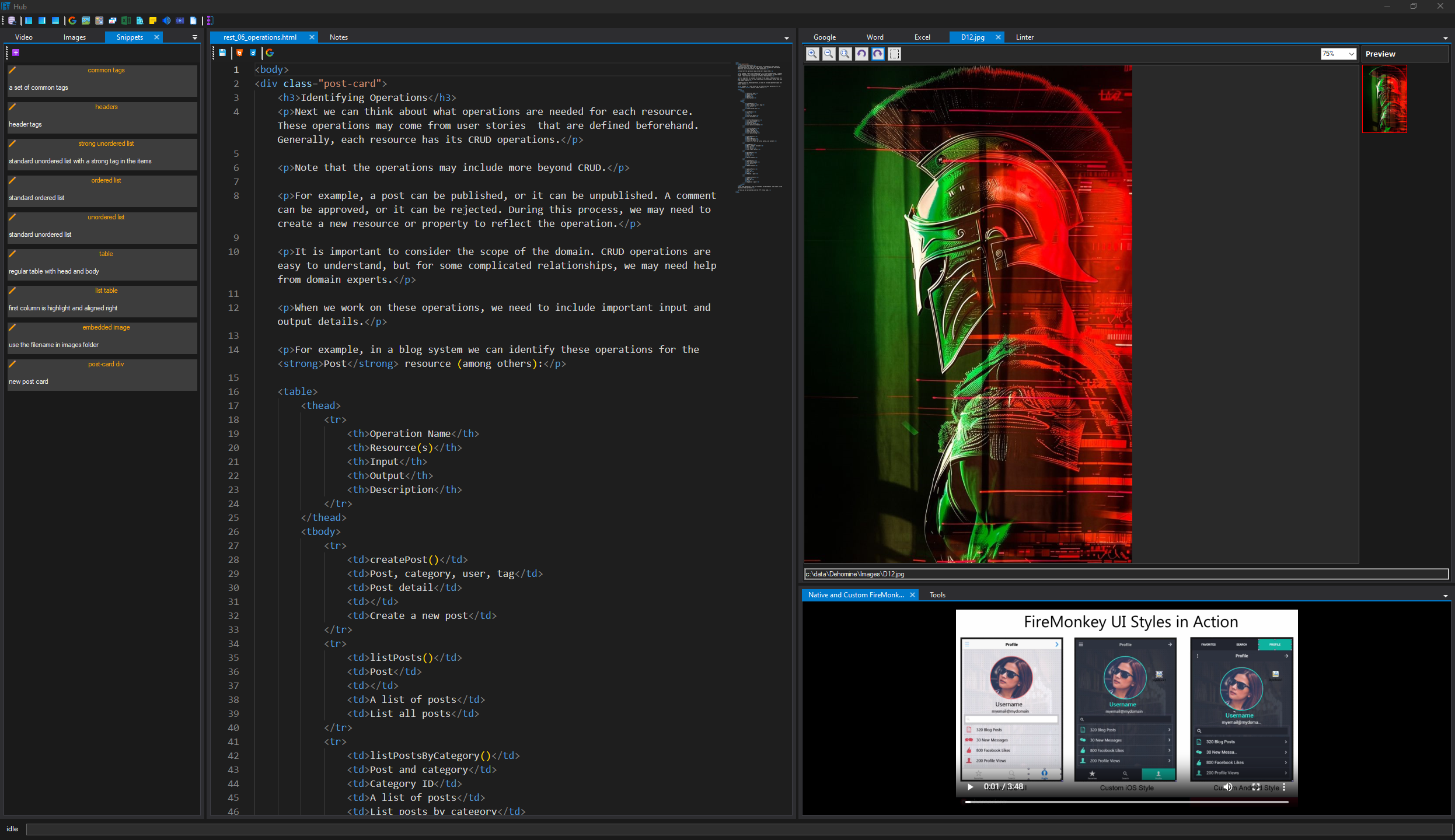Open the Excel icon in the main toolbar
Viewport: 1455px width, 840px height.
125,20
